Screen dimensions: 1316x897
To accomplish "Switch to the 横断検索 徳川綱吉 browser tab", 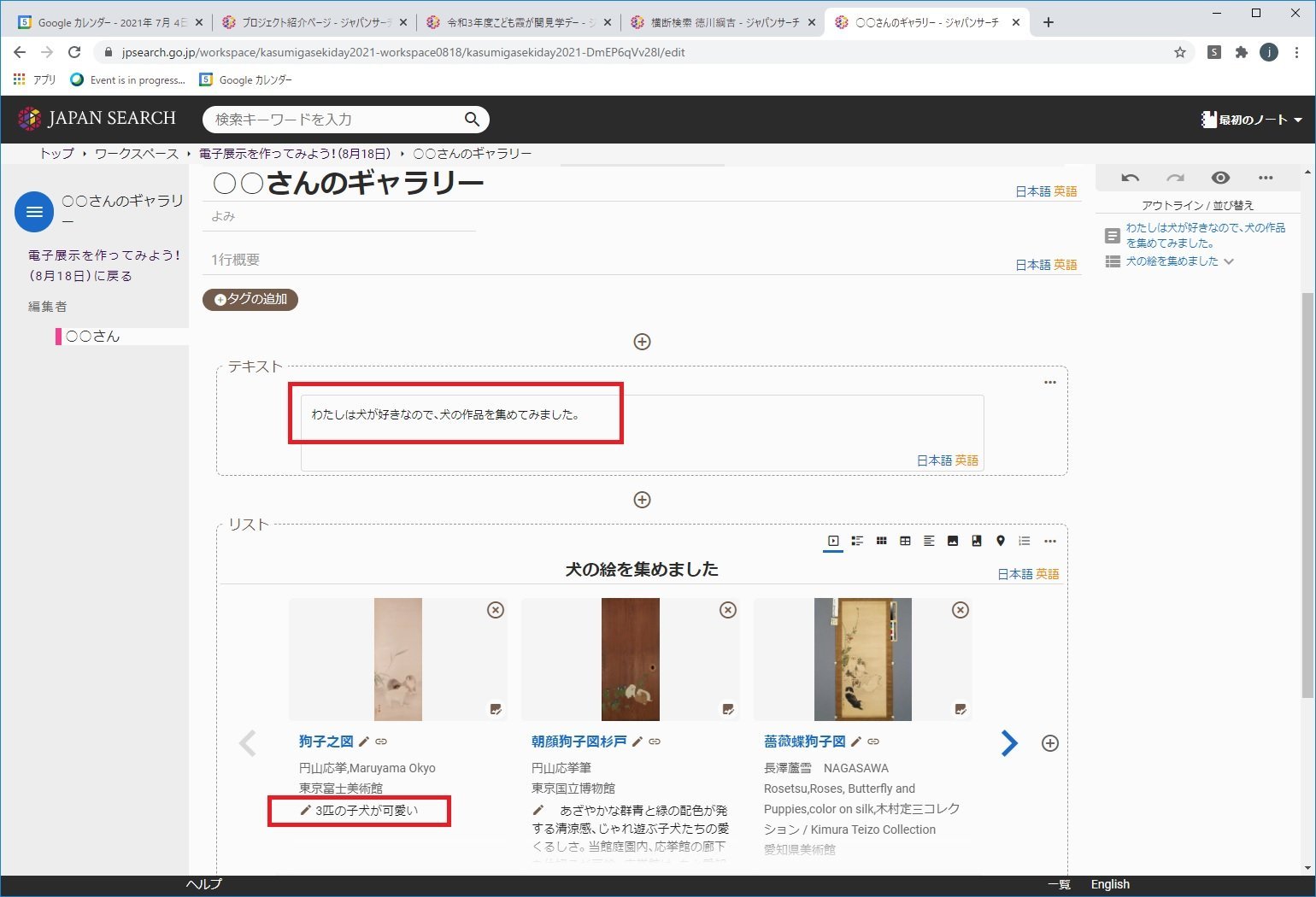I will coord(723,22).
